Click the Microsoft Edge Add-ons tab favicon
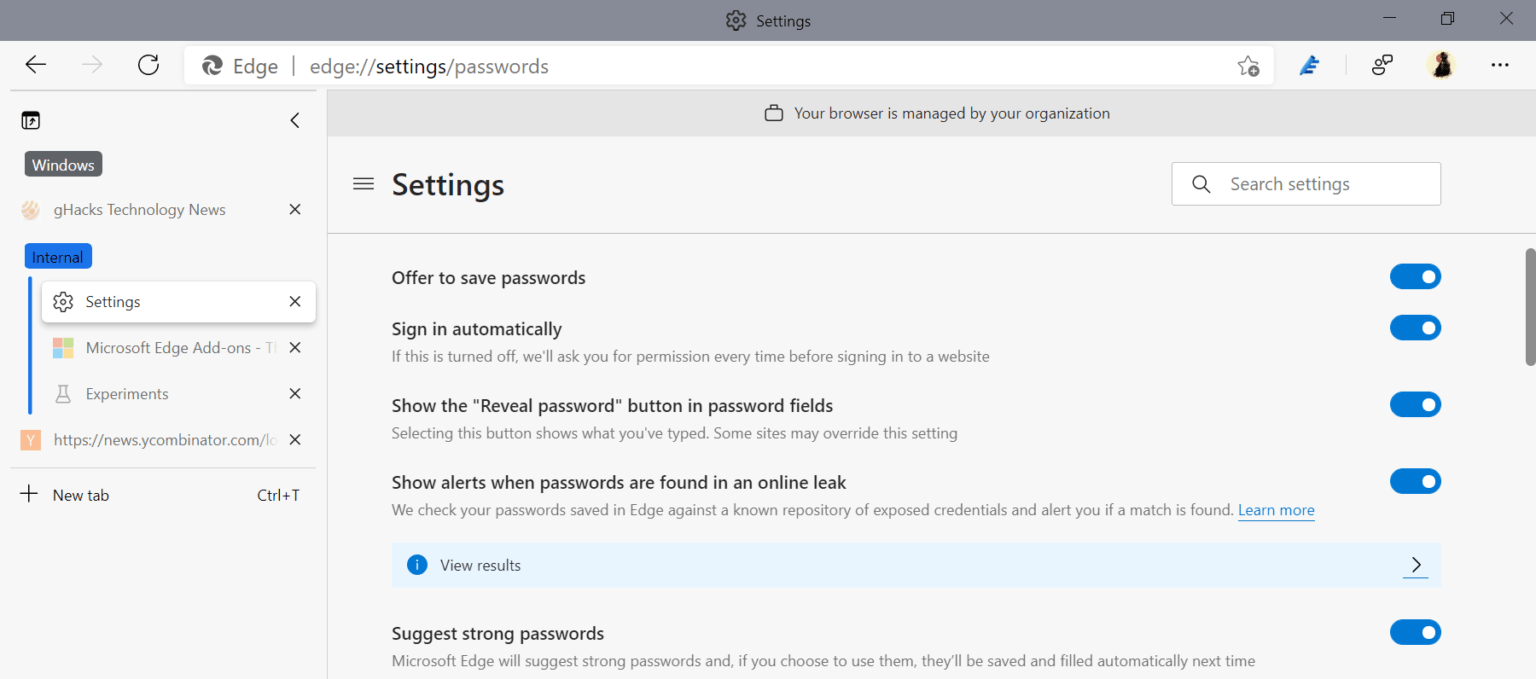The height and width of the screenshot is (679, 1536). (x=63, y=347)
